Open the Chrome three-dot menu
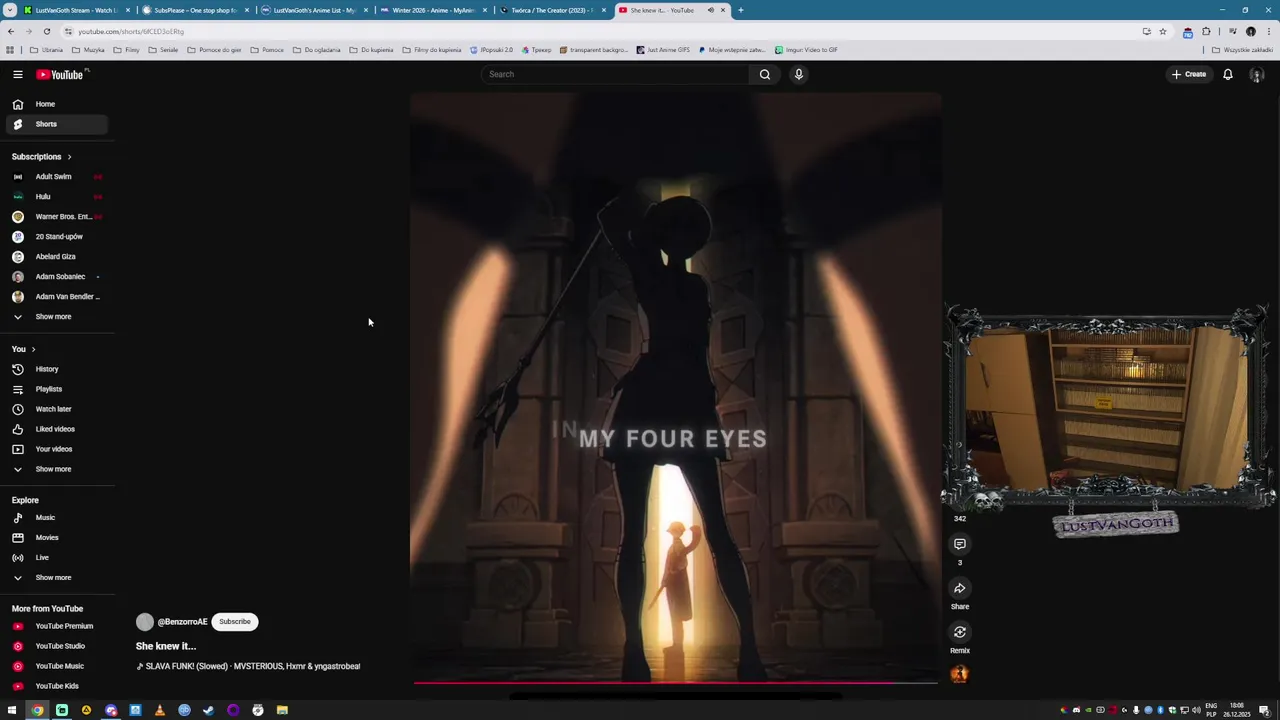The width and height of the screenshot is (1280, 720). point(1267,32)
